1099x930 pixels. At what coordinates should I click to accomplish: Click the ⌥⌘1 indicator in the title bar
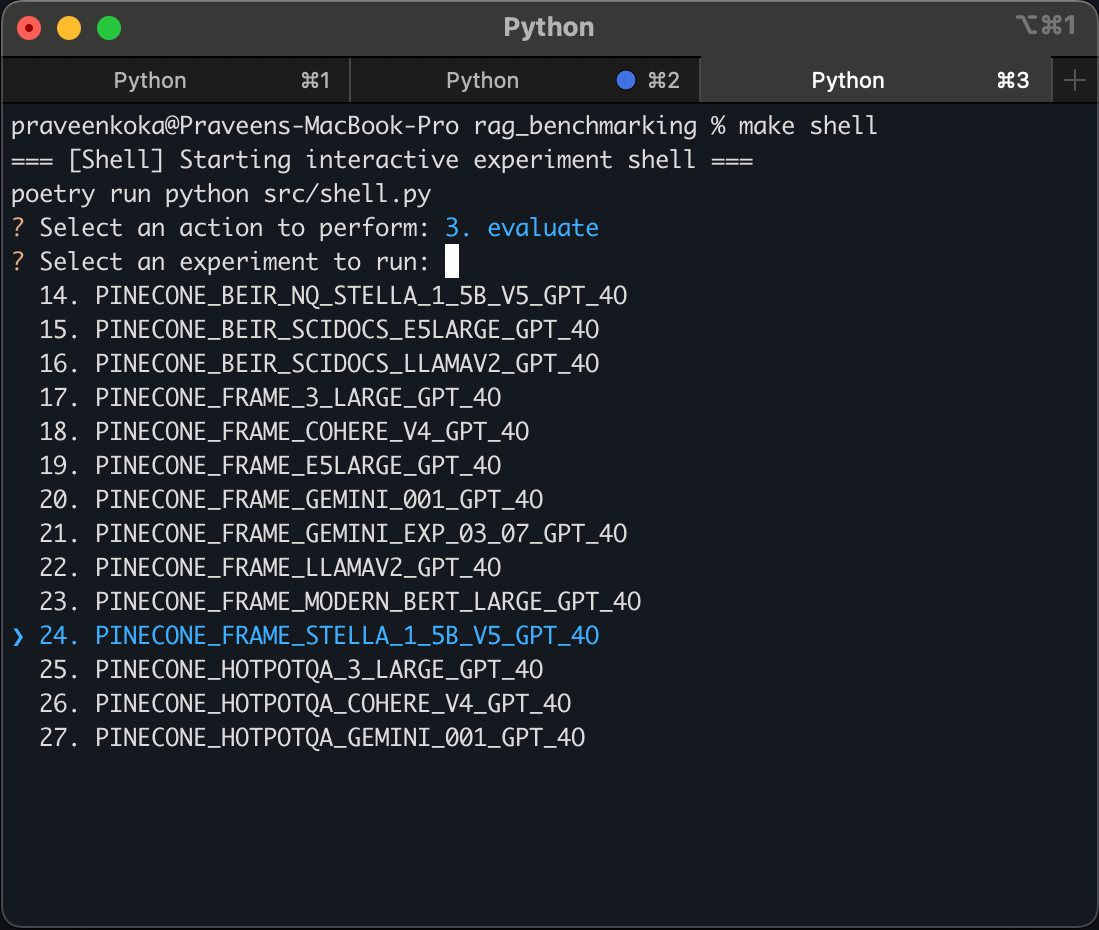click(1046, 26)
